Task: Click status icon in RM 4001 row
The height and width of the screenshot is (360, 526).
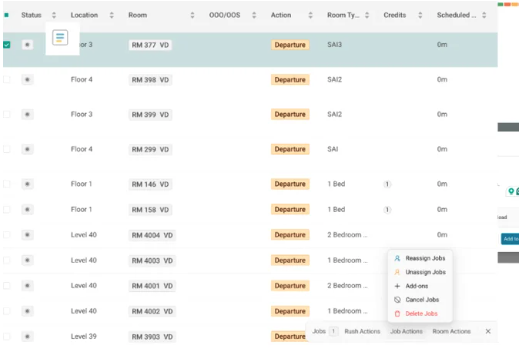Action: pos(28,286)
